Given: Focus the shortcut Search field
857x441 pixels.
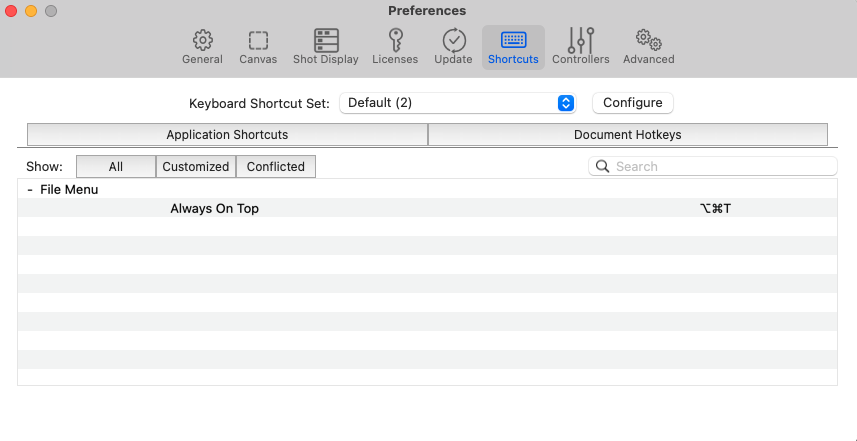Looking at the screenshot, I should 713,166.
